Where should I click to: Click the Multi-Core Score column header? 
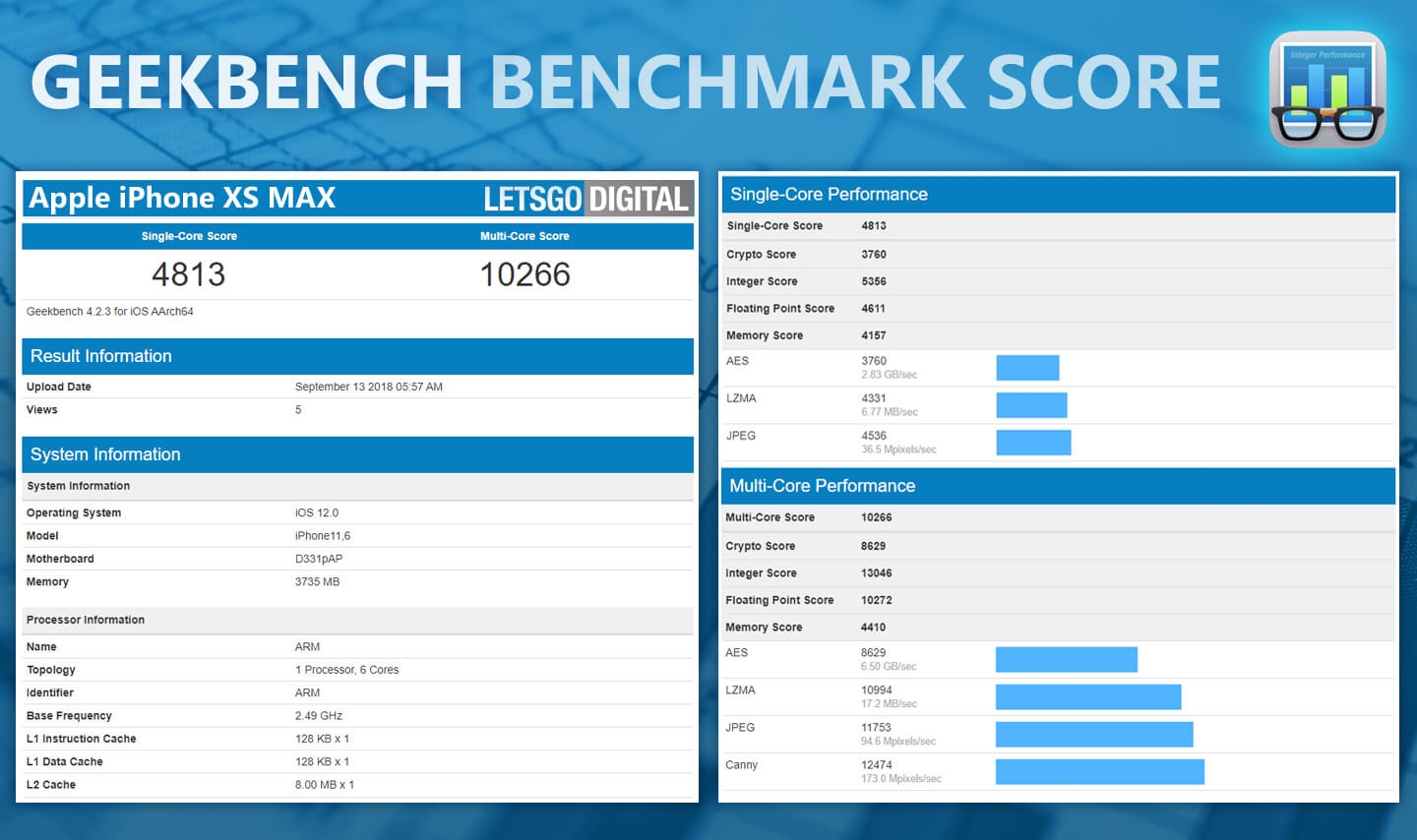(524, 236)
